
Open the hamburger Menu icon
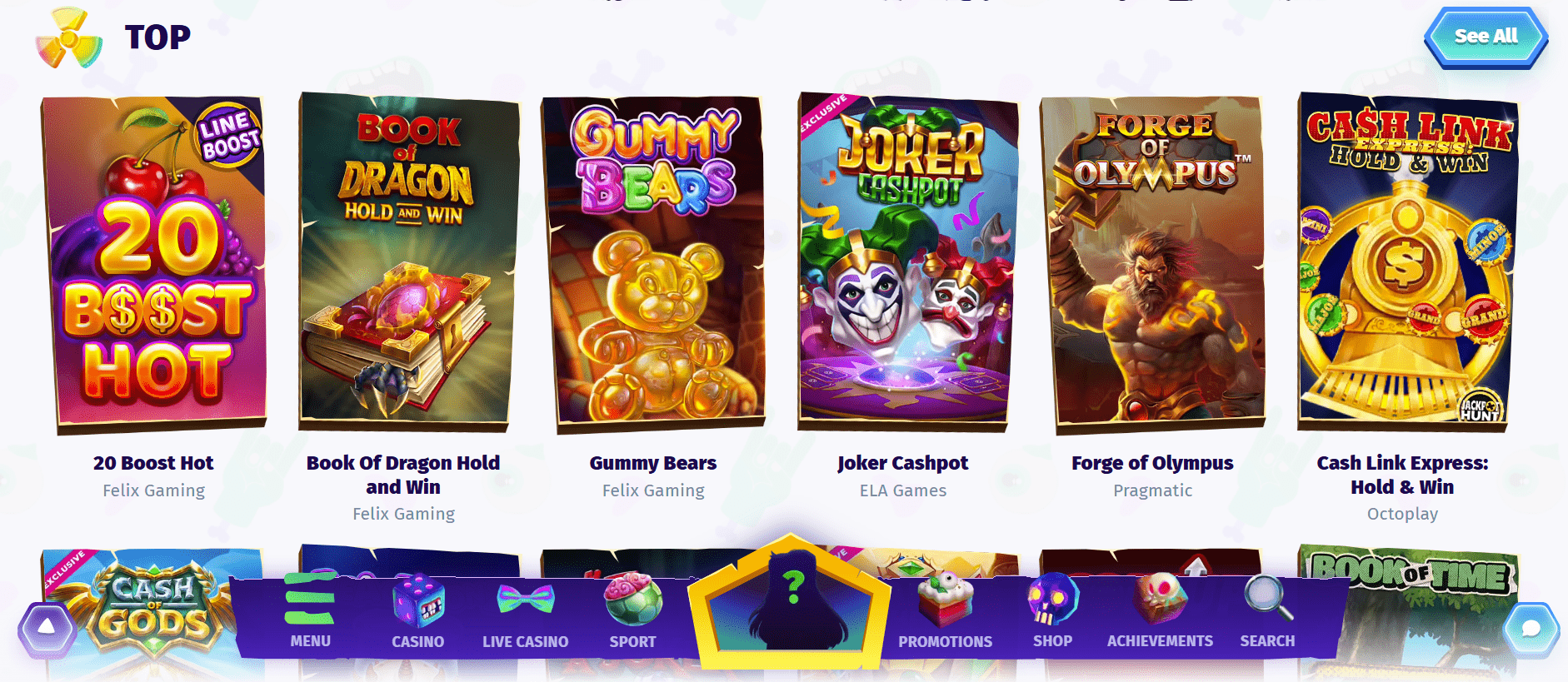[x=310, y=599]
